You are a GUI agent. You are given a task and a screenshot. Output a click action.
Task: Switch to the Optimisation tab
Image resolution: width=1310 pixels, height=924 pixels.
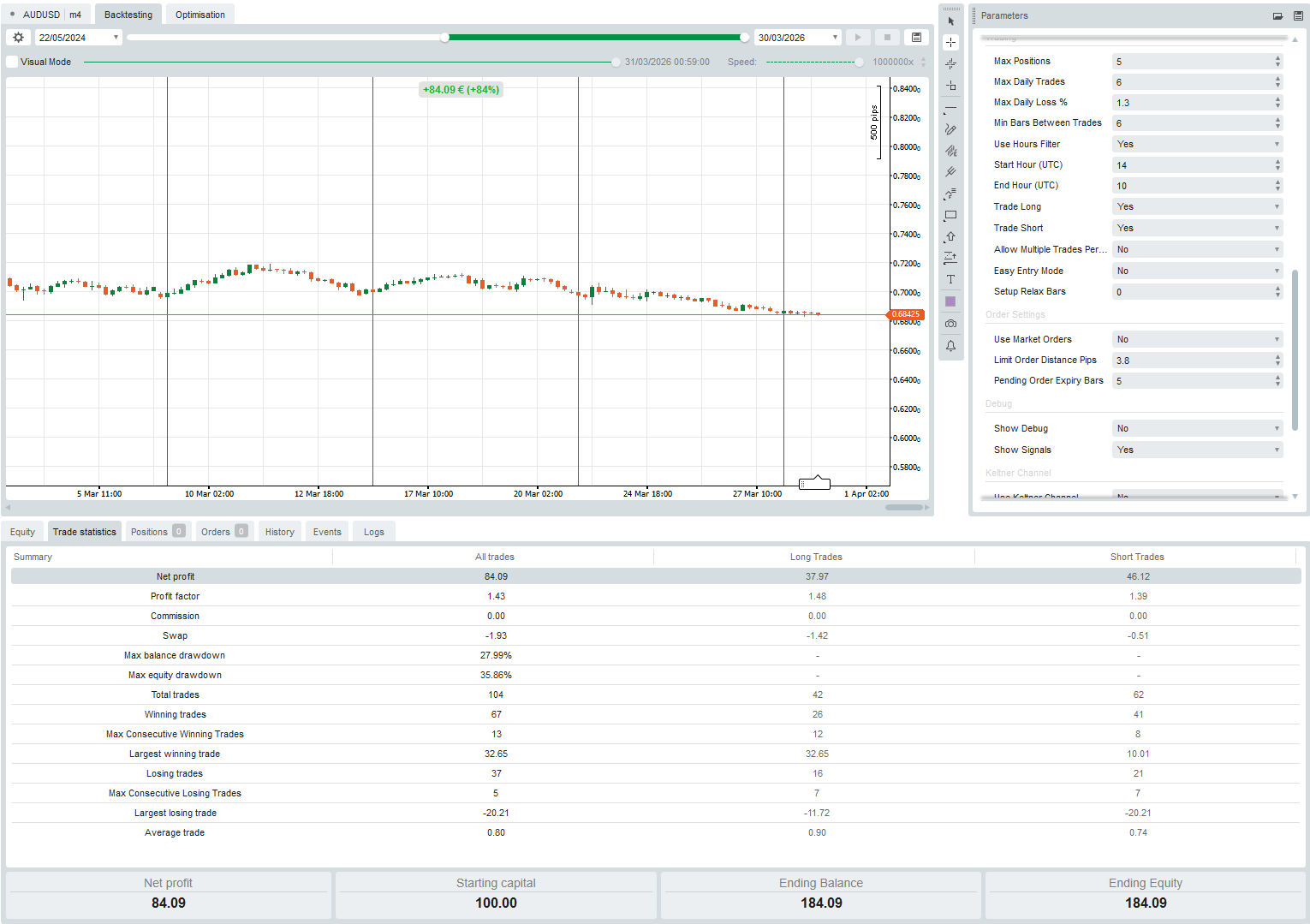(199, 14)
